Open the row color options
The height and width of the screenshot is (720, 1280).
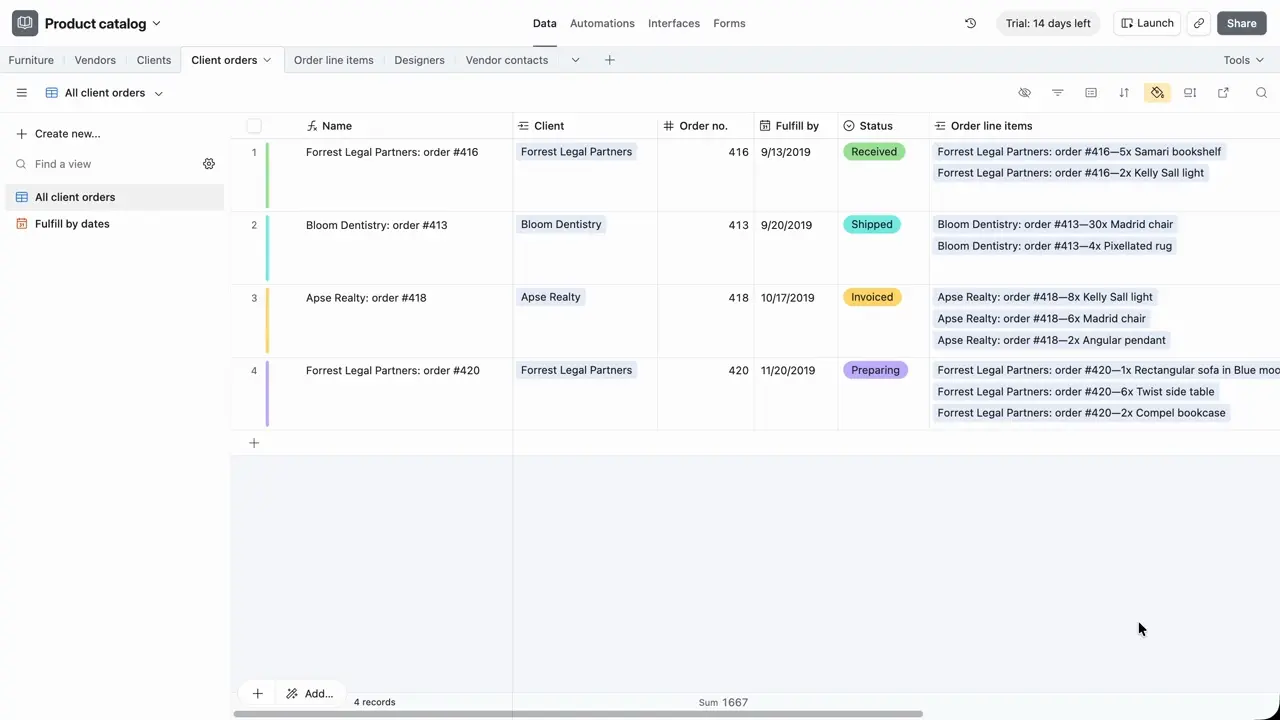tap(1157, 92)
